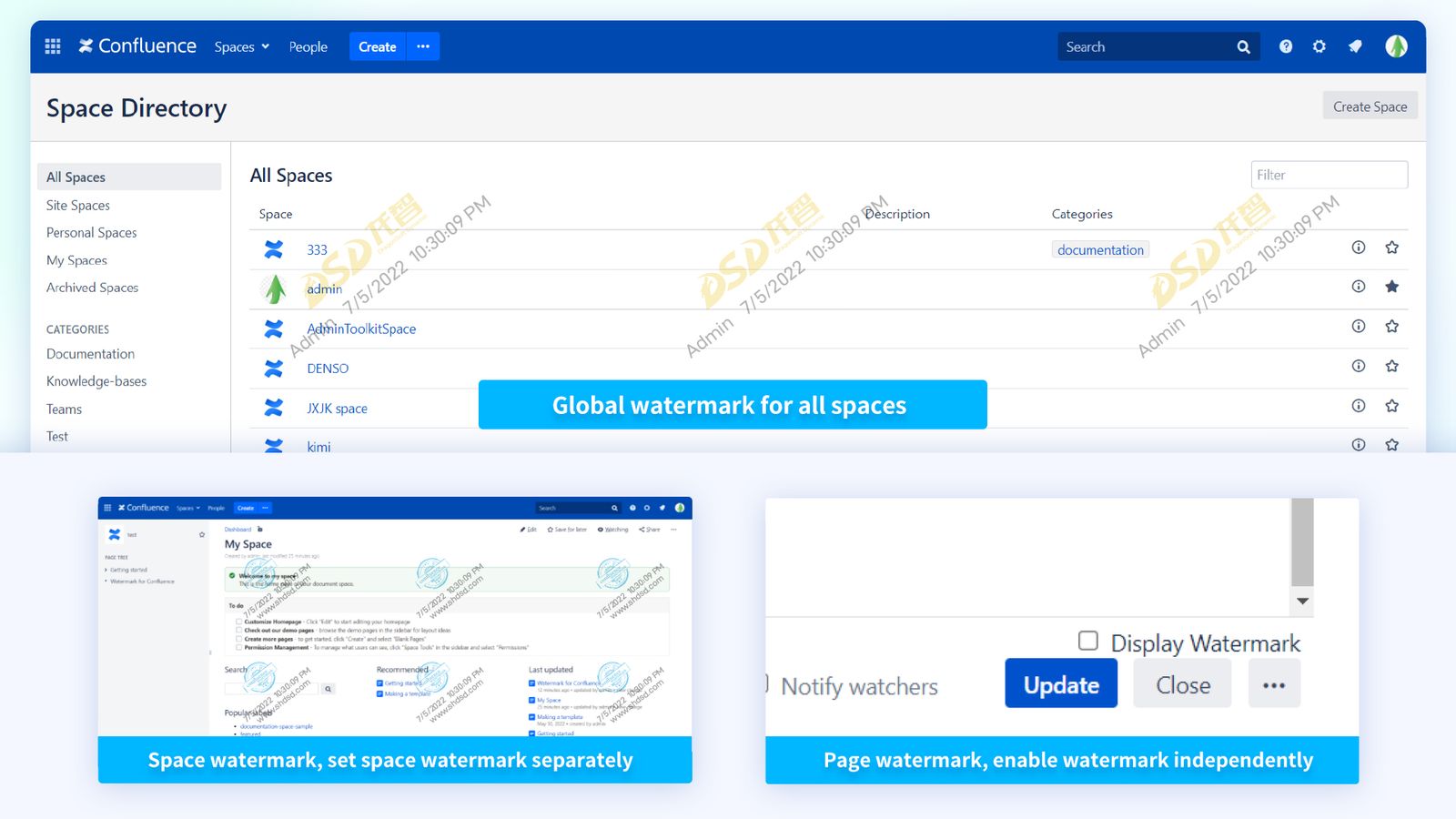Enable the Display Watermark checkbox

coord(1088,641)
